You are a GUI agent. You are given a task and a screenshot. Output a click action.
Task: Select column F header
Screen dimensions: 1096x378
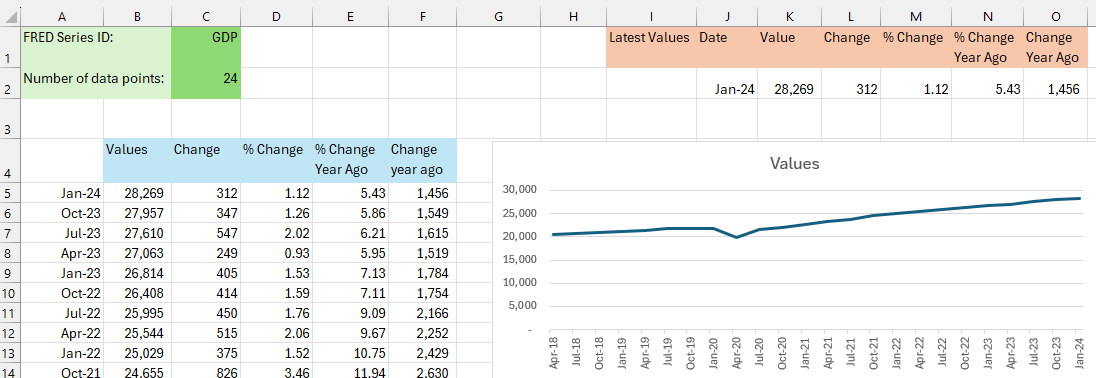point(422,17)
